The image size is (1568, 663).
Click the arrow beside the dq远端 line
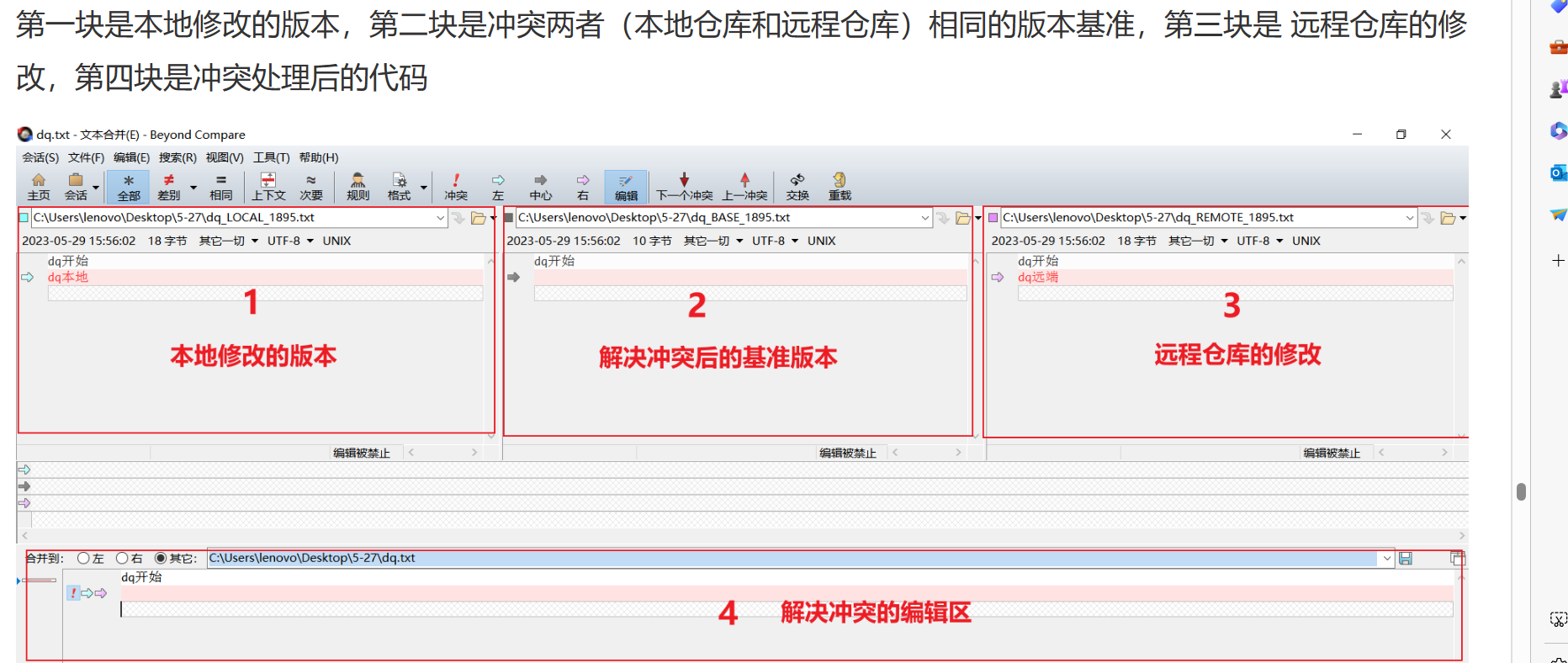tap(998, 277)
